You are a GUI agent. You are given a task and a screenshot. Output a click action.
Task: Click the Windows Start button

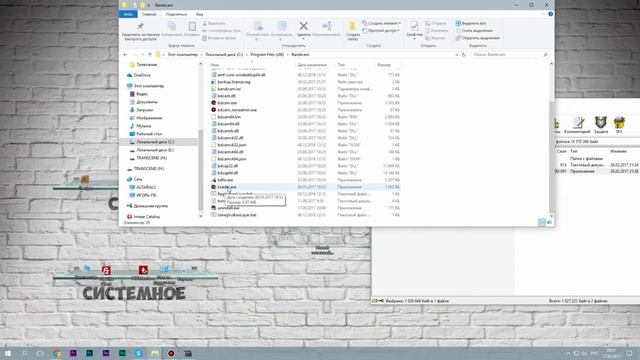pyautogui.click(x=8, y=353)
